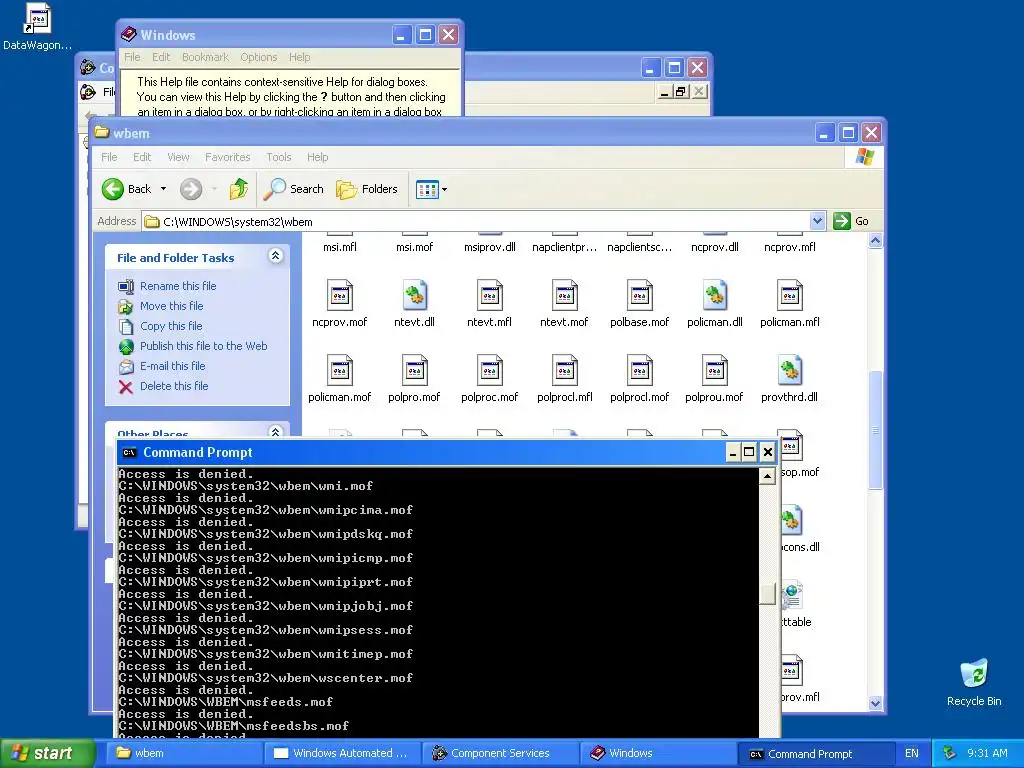Click Move this file link
Viewport: 1024px width, 768px height.
click(x=171, y=306)
